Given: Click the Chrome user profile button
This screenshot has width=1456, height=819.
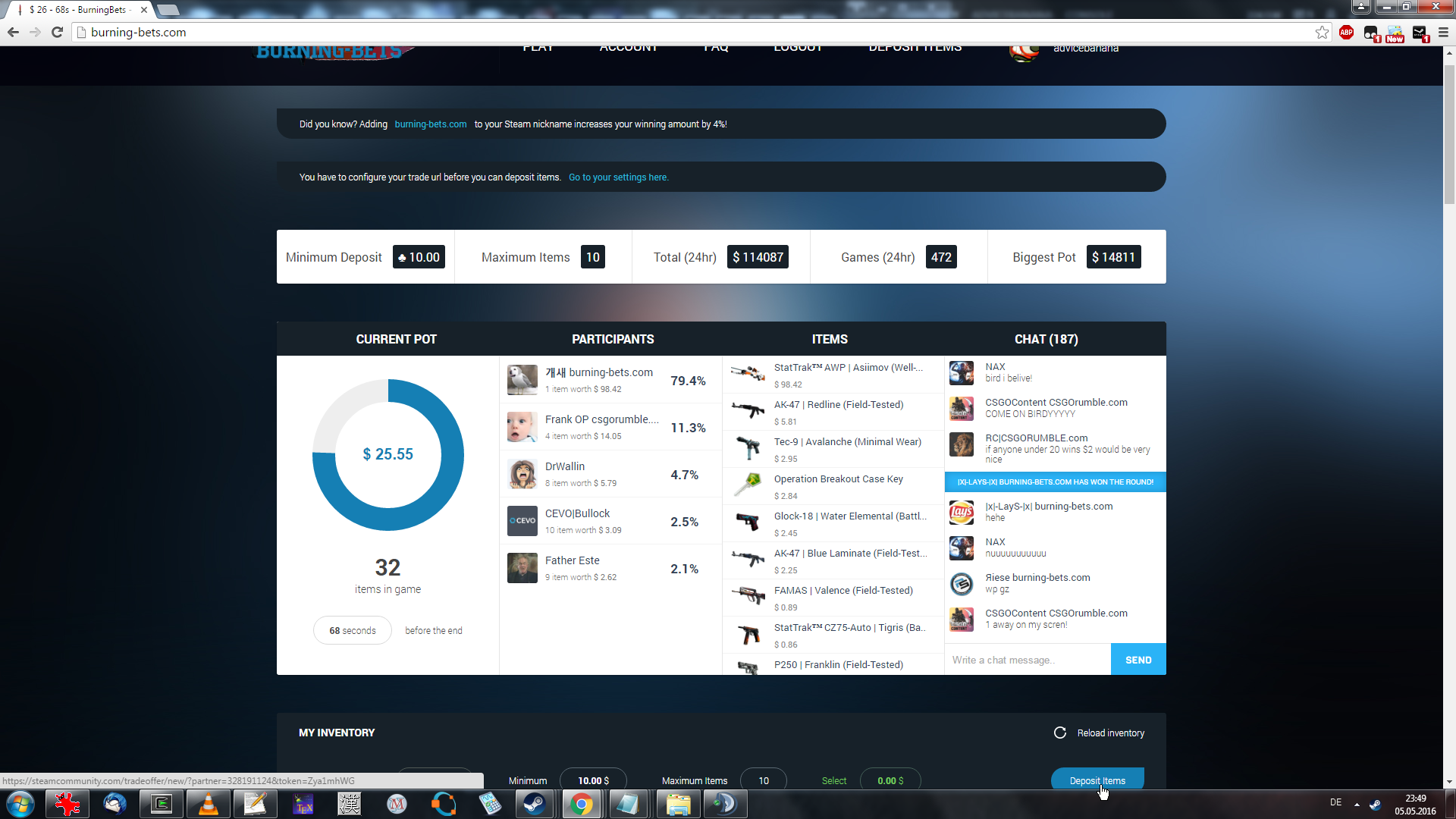Looking at the screenshot, I should coord(1360,7).
